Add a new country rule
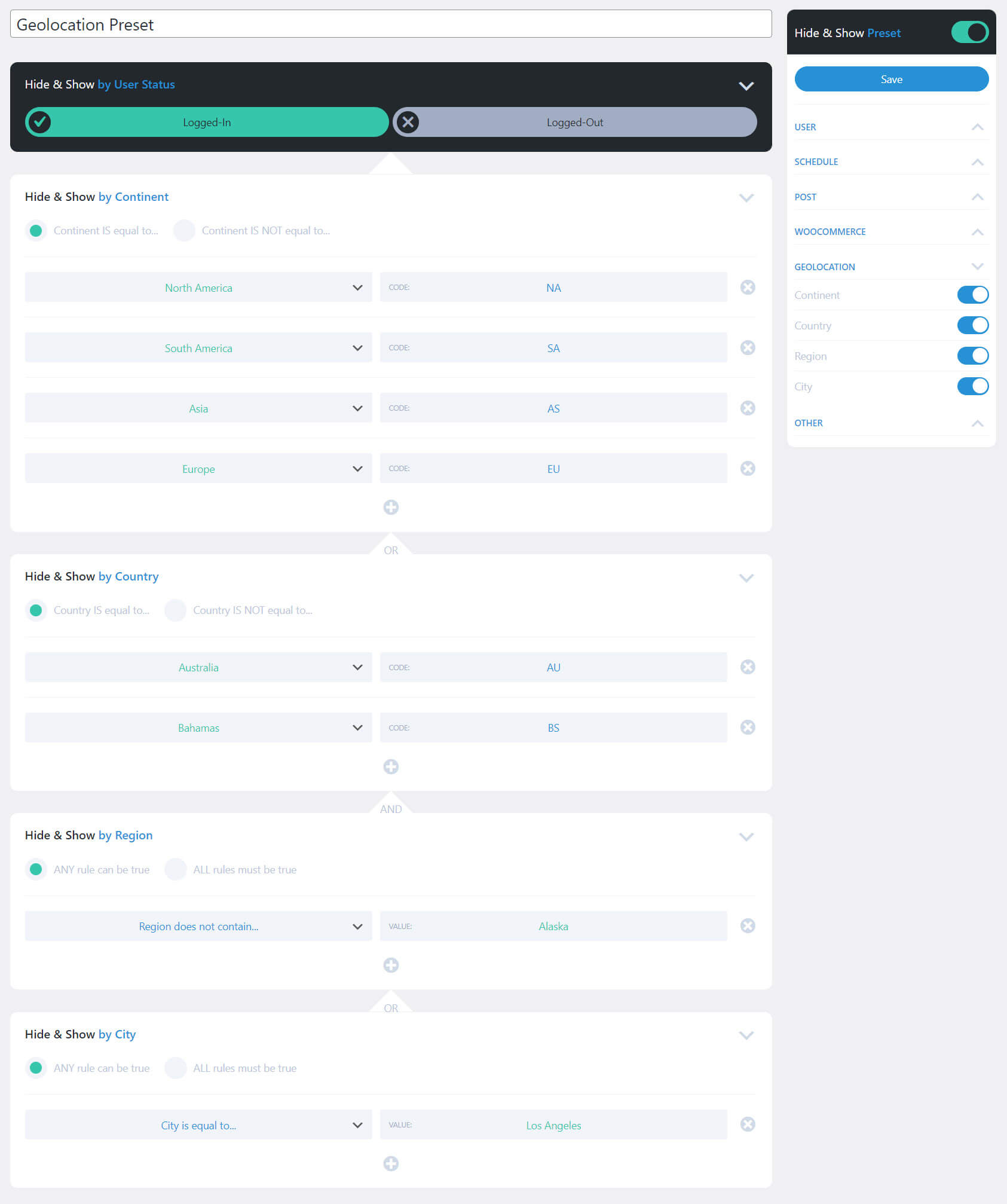This screenshot has width=1007, height=1204. pos(391,766)
